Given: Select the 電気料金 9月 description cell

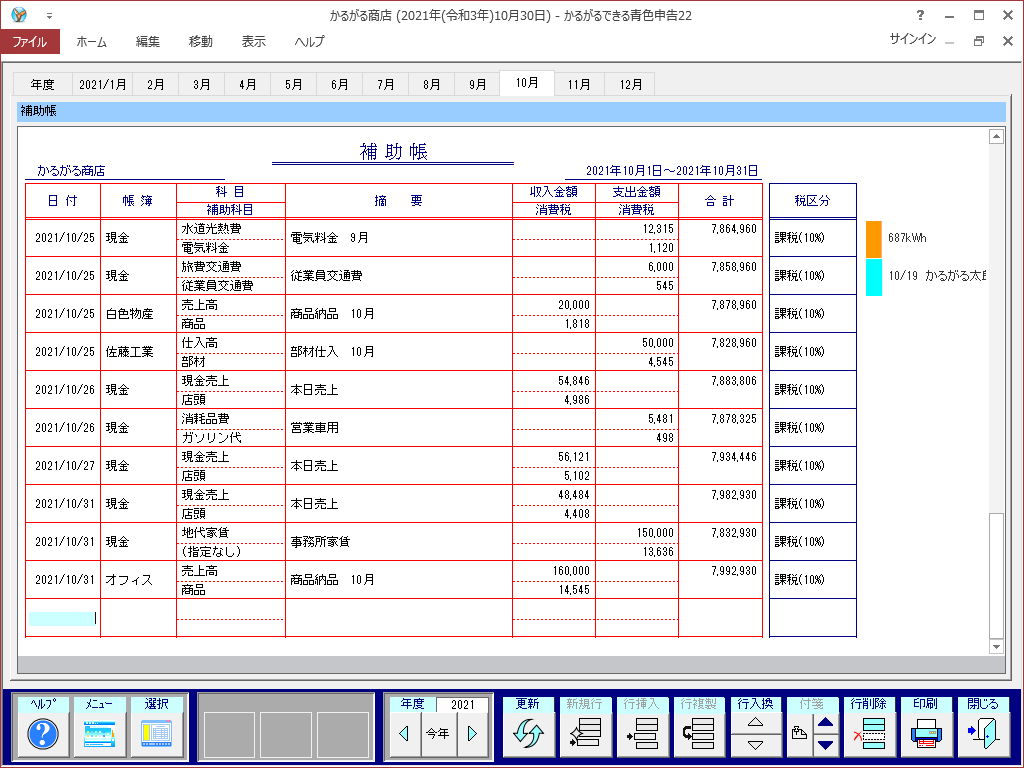Looking at the screenshot, I should click(x=398, y=238).
